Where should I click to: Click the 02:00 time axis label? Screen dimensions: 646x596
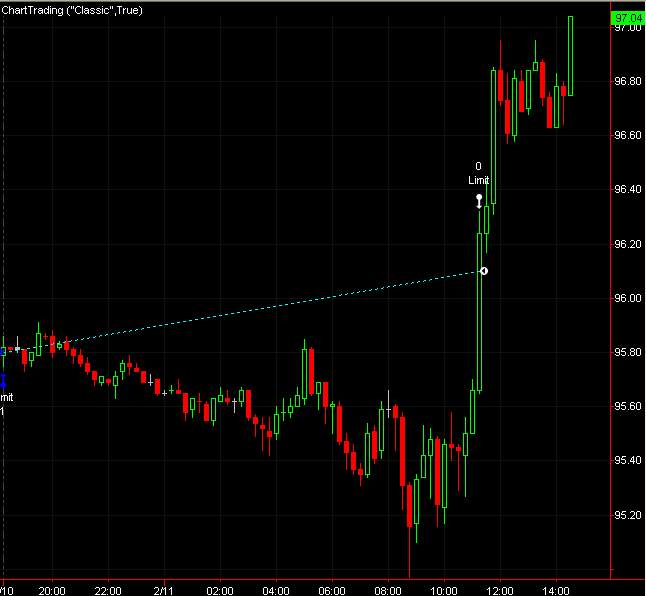pos(220,591)
